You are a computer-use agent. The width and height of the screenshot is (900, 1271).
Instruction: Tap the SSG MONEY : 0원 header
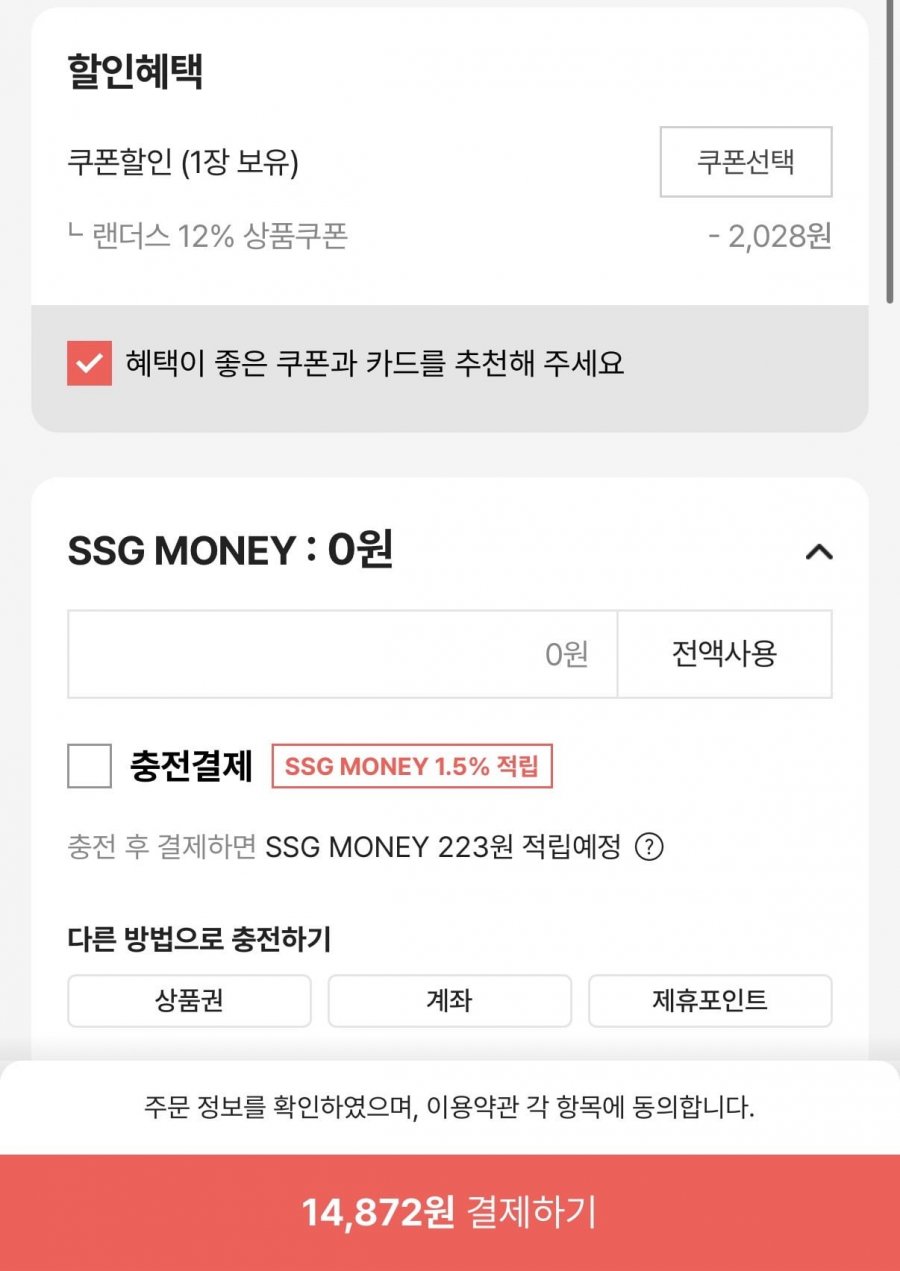tap(230, 551)
